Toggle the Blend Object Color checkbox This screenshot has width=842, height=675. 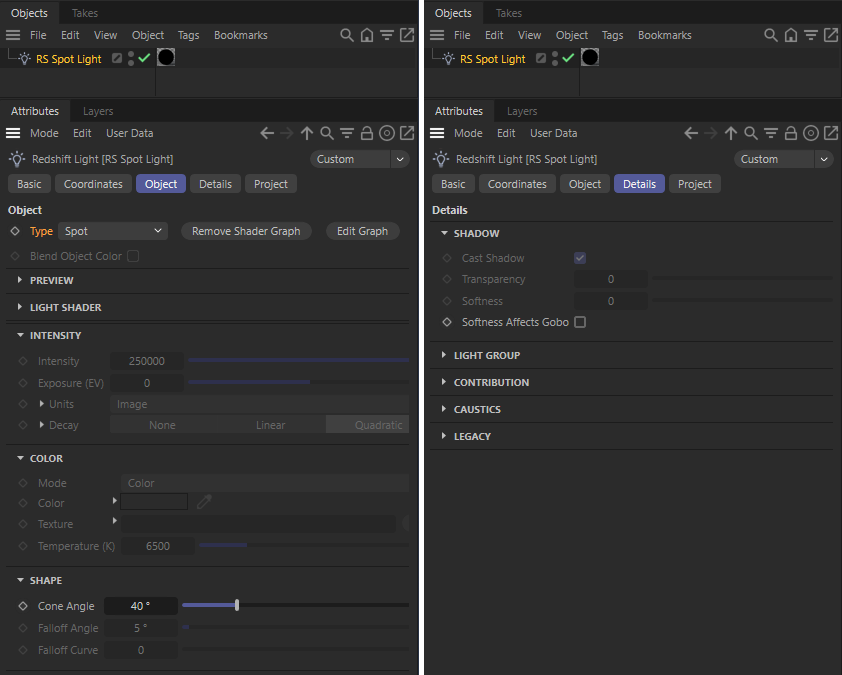(x=133, y=256)
